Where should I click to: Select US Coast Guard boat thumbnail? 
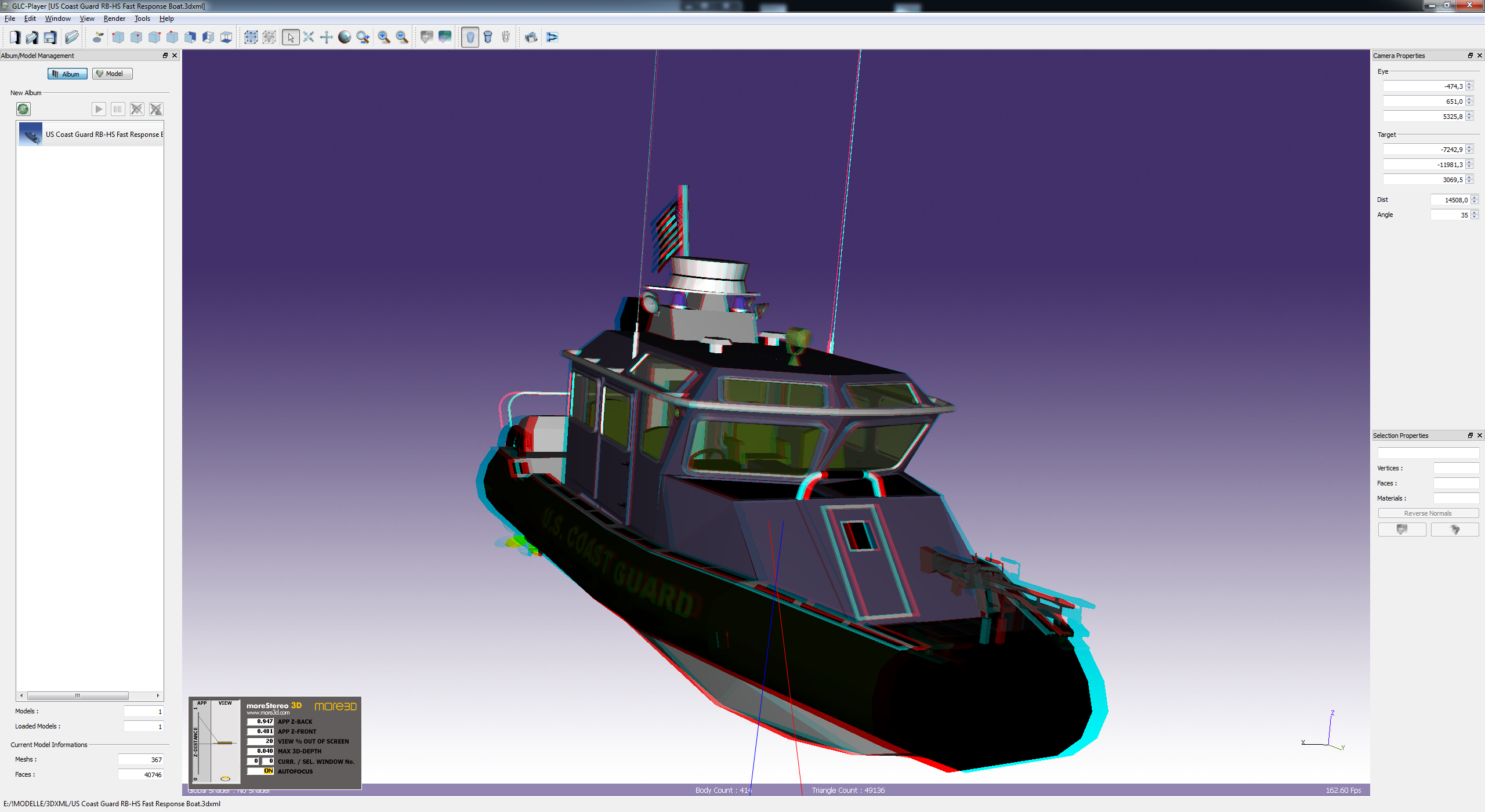pos(31,134)
